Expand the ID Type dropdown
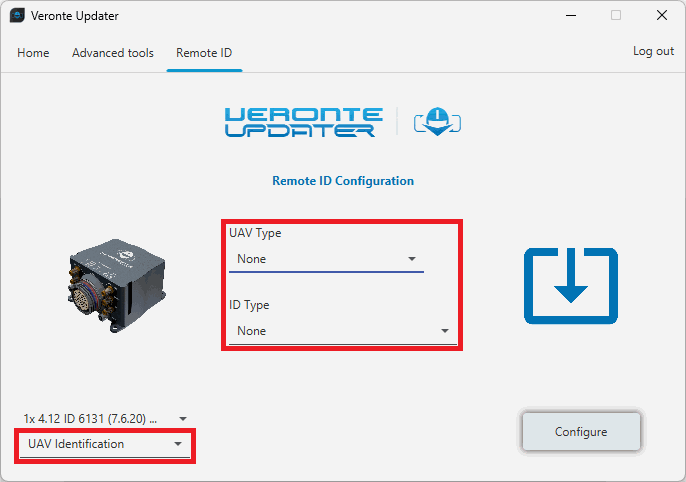Viewport: 686px width, 482px height. (x=342, y=331)
